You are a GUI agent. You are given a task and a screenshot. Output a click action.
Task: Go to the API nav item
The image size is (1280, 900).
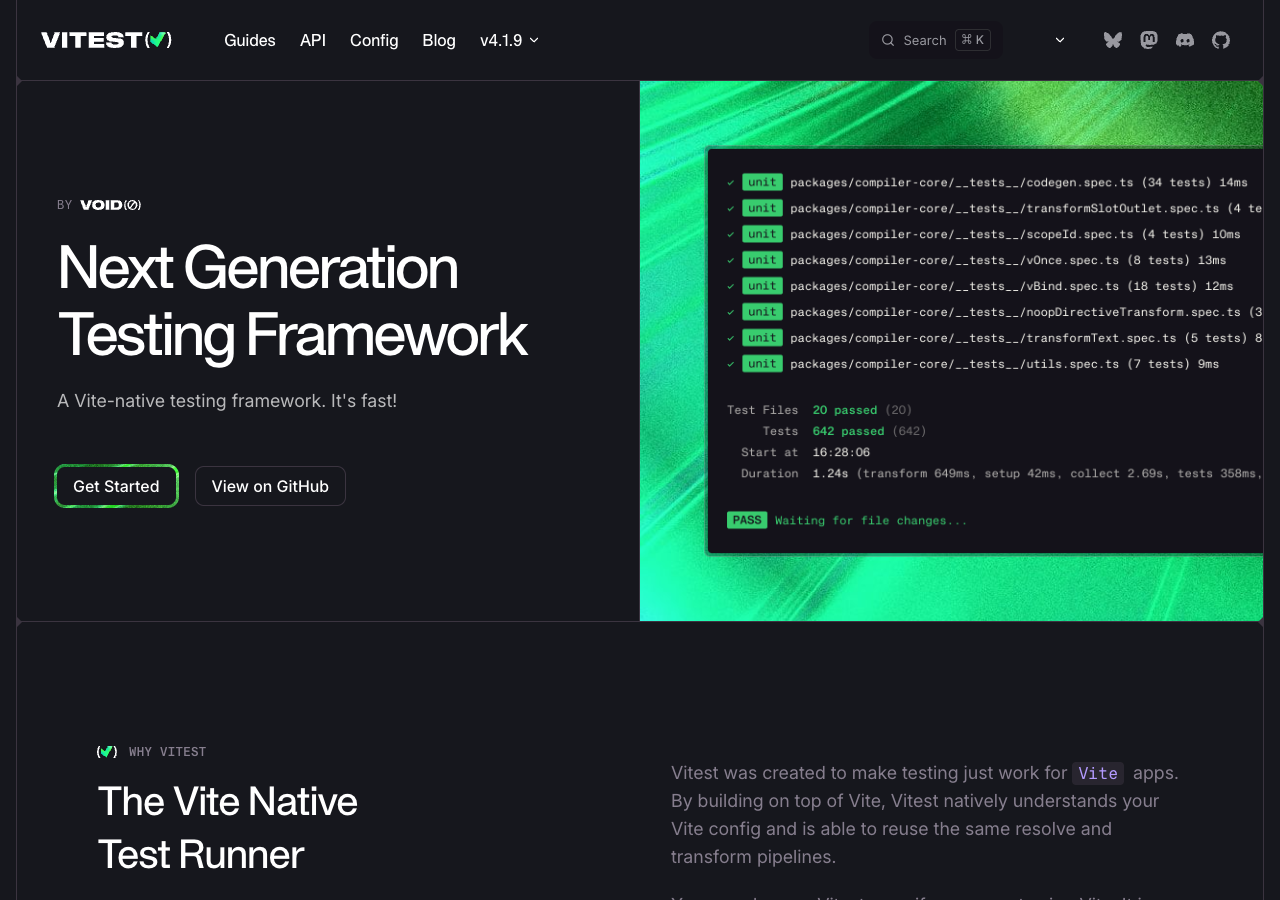pyautogui.click(x=313, y=40)
